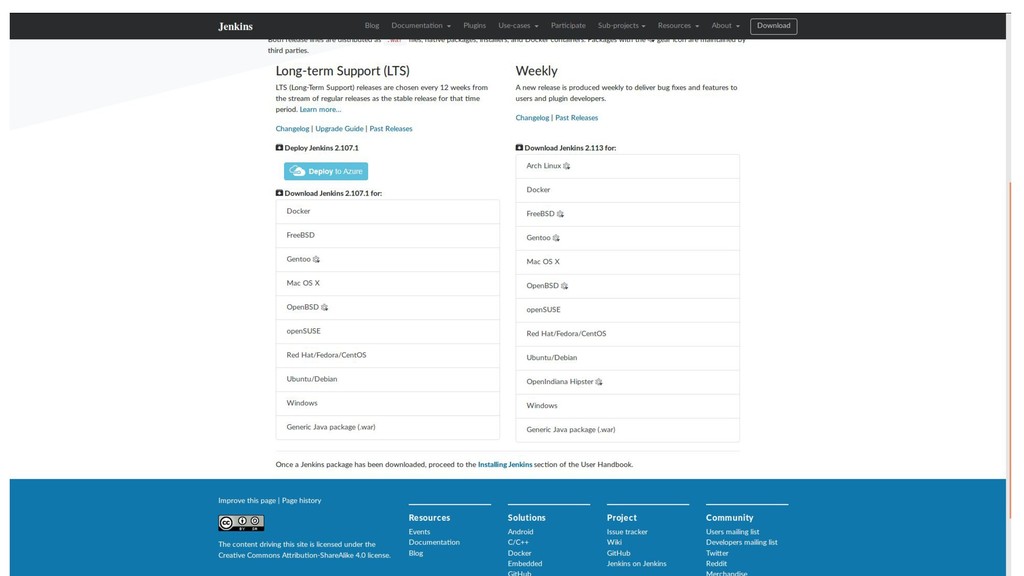Image resolution: width=1024 pixels, height=576 pixels.
Task: Open the Installing Jenkins link
Action: pyautogui.click(x=505, y=464)
